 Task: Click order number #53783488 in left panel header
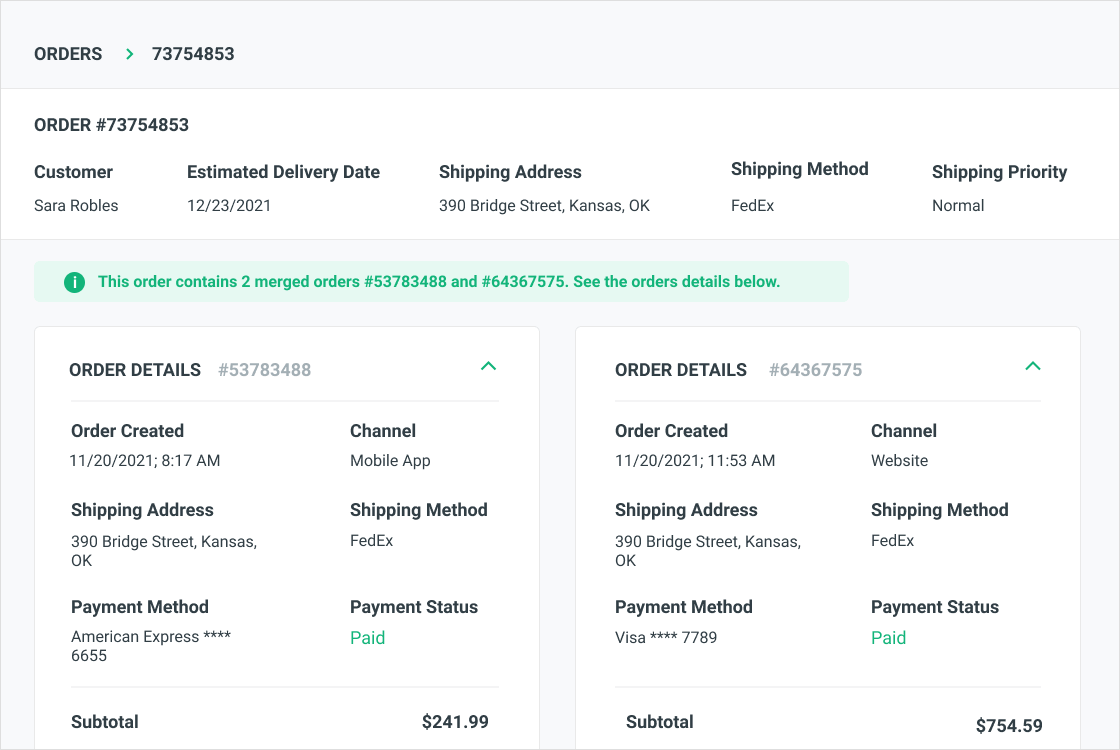(264, 370)
